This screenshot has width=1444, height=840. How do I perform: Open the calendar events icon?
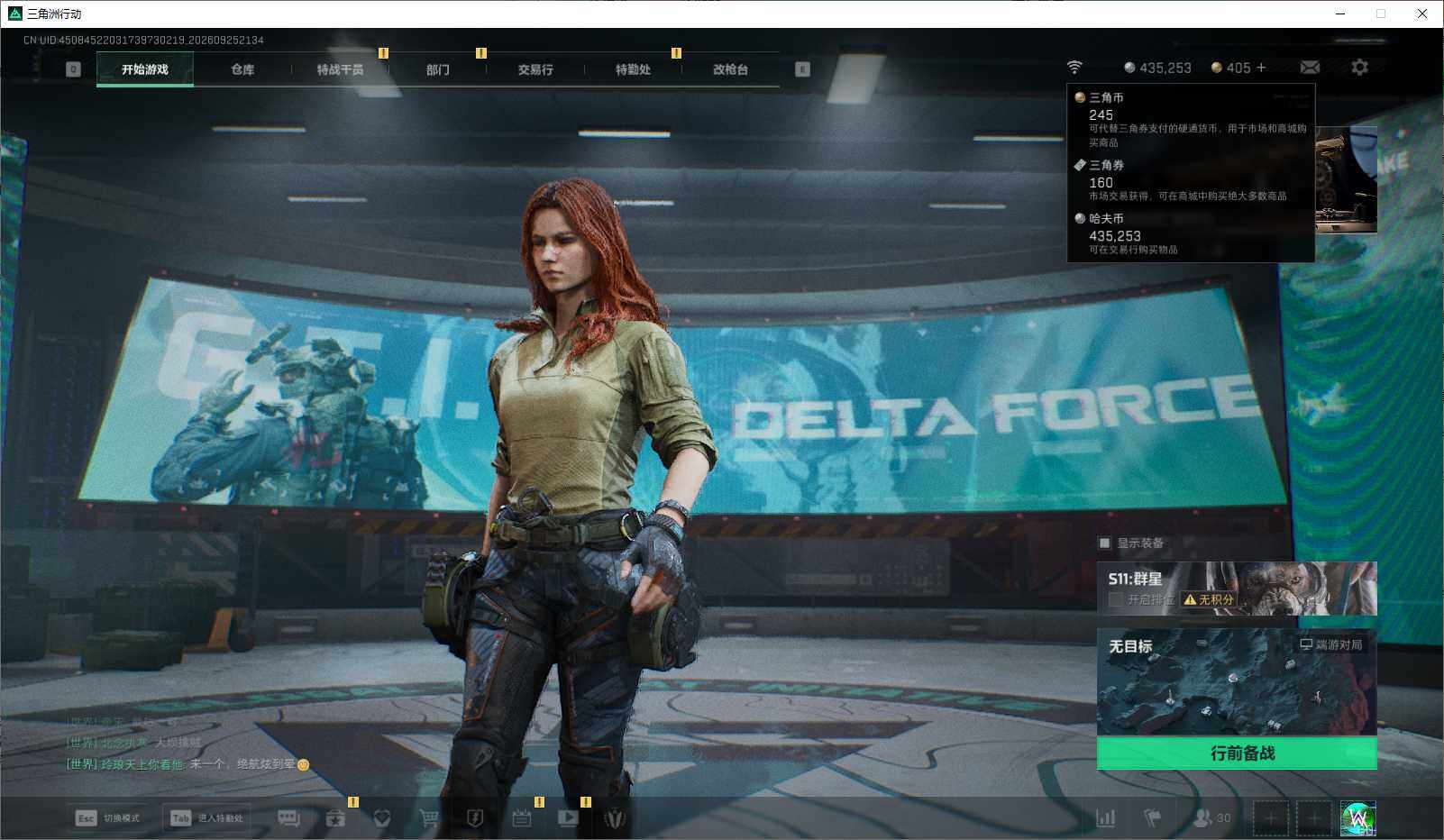pos(522,818)
